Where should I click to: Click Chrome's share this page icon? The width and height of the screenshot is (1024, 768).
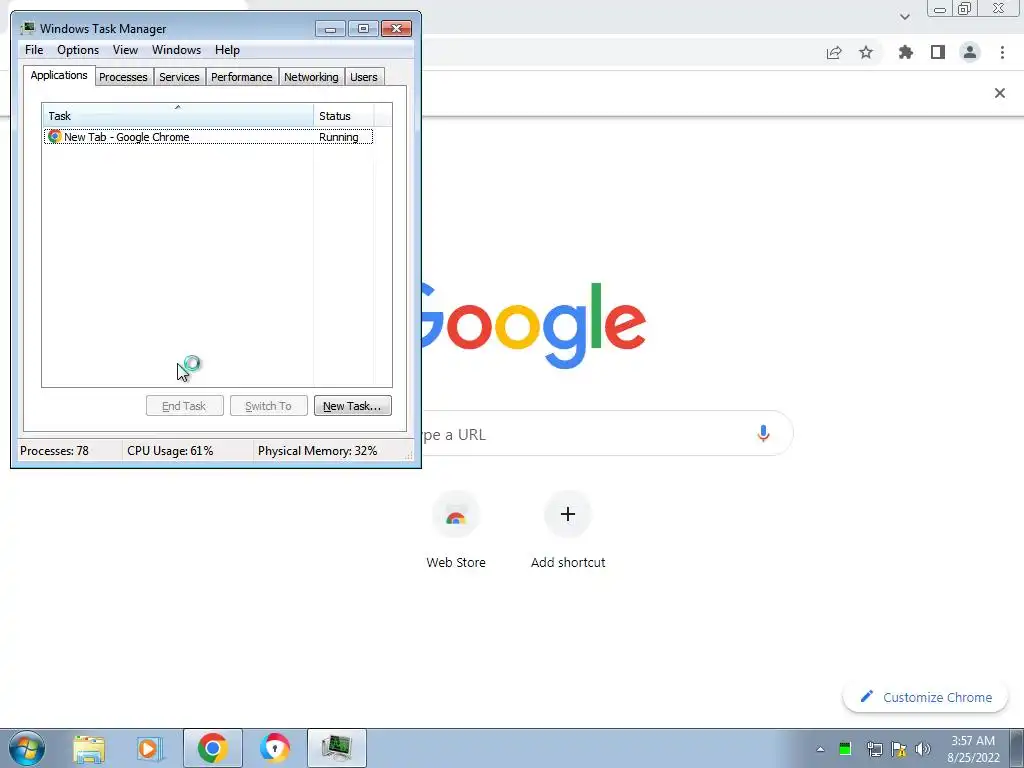pyautogui.click(x=834, y=53)
